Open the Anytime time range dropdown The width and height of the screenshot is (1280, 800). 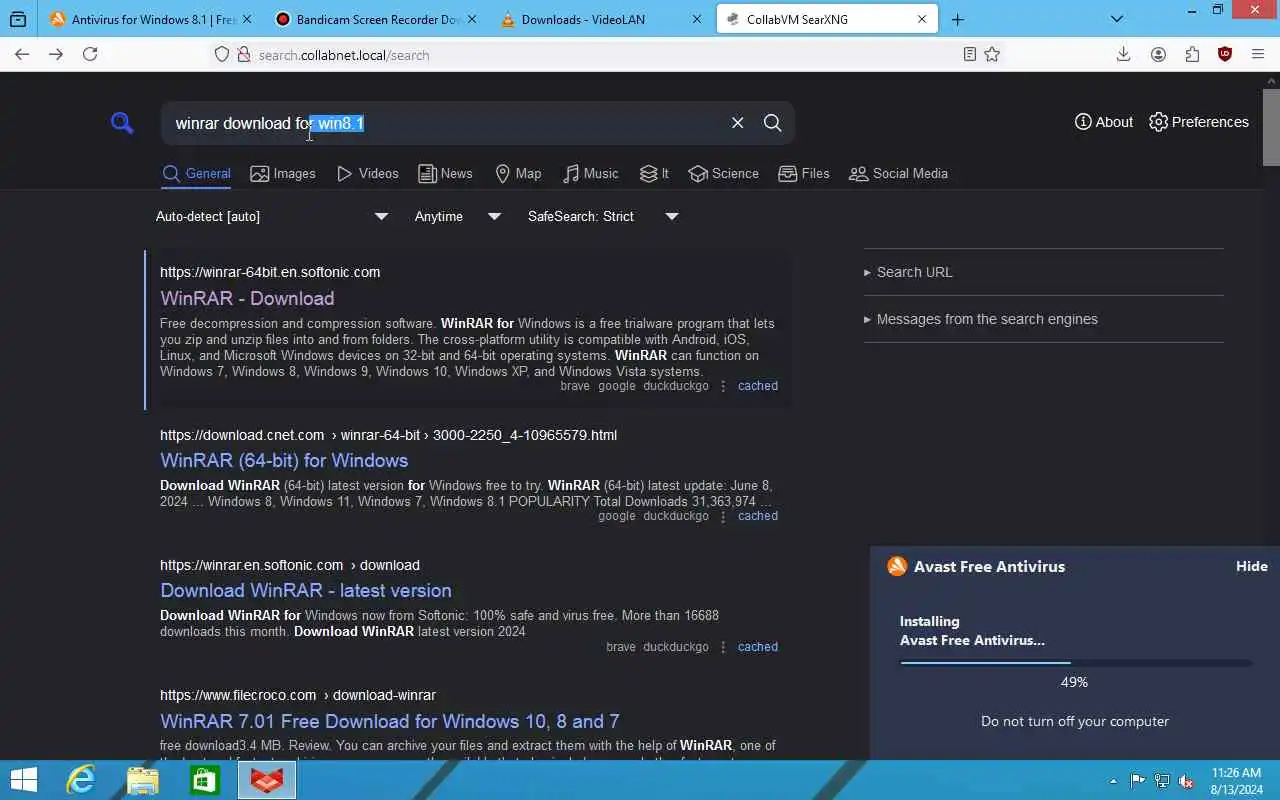pyautogui.click(x=458, y=216)
